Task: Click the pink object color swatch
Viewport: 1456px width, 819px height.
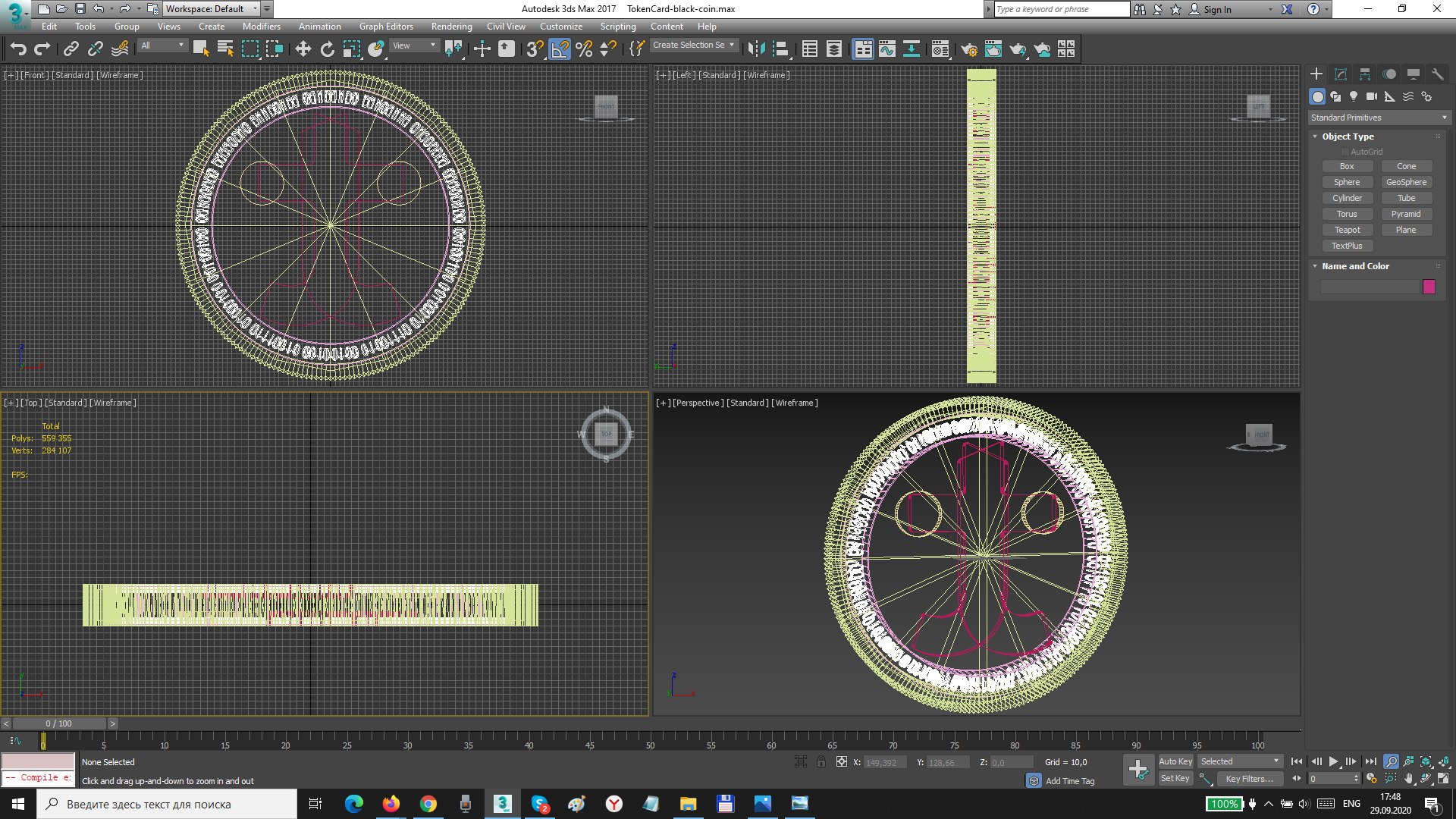Action: coord(1429,287)
